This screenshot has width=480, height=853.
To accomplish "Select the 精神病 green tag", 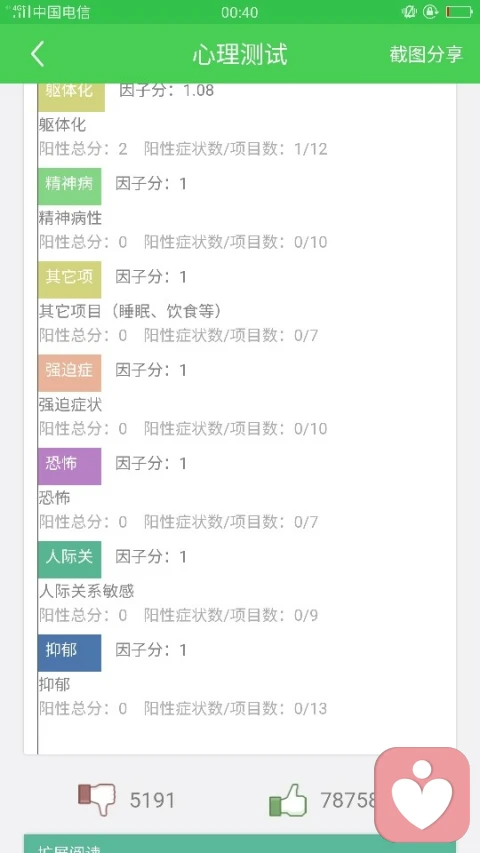I will (x=70, y=186).
